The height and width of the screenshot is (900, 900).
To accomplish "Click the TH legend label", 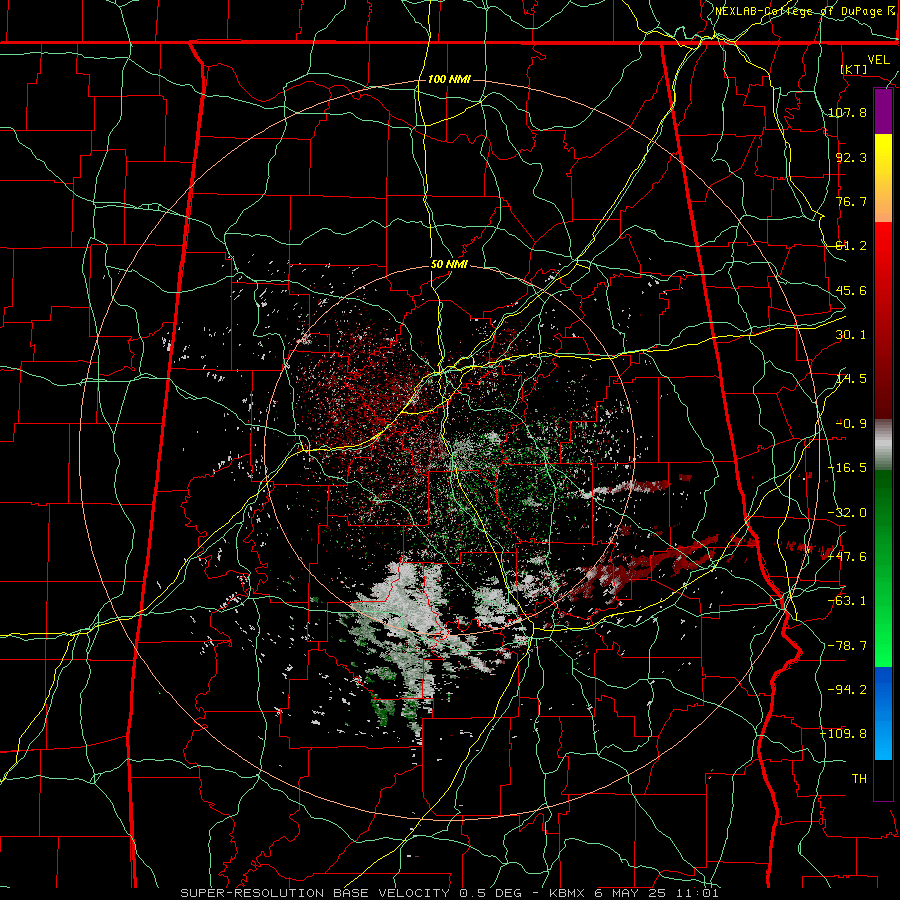I will 859,779.
